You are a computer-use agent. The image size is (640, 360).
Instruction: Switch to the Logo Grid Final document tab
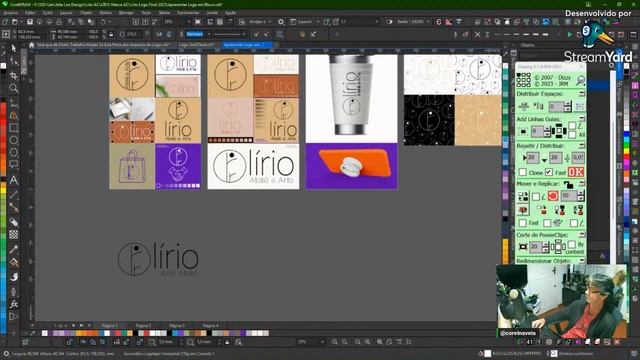196,45
